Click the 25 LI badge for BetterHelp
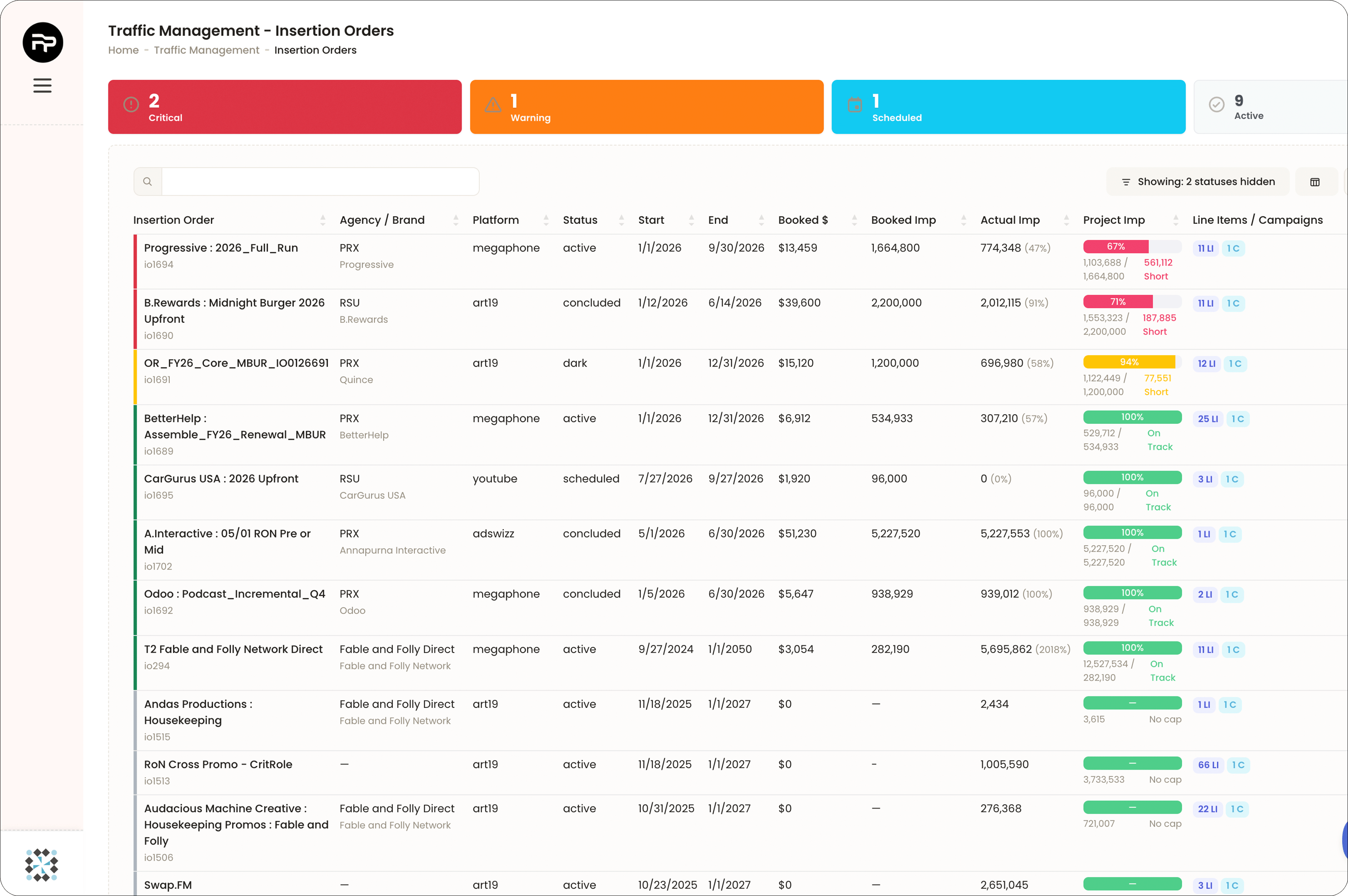 tap(1207, 419)
